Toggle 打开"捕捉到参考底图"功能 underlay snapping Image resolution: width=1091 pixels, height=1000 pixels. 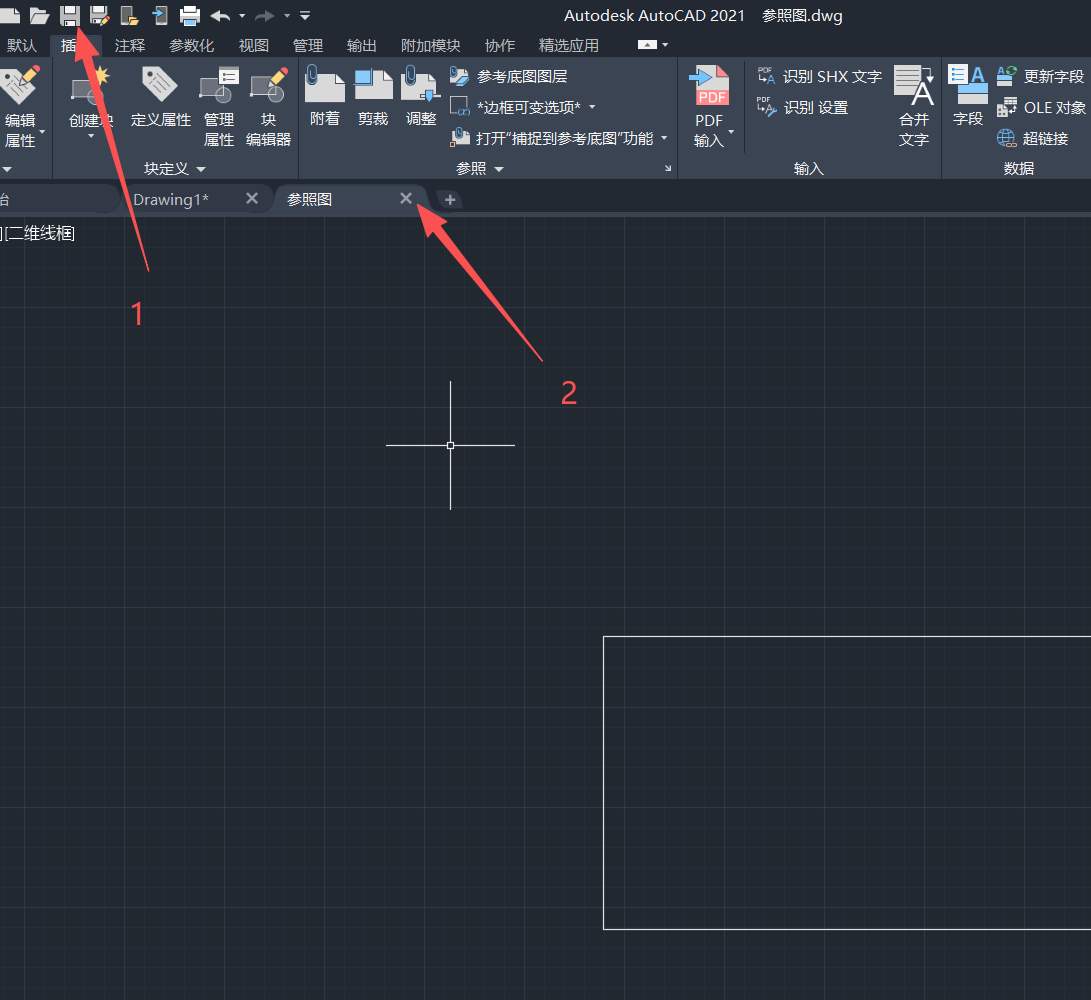[x=555, y=138]
